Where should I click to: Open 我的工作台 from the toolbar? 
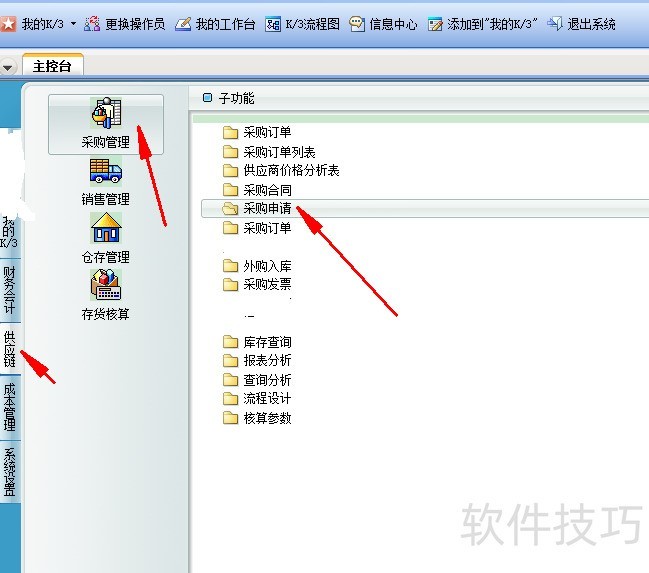(215, 24)
